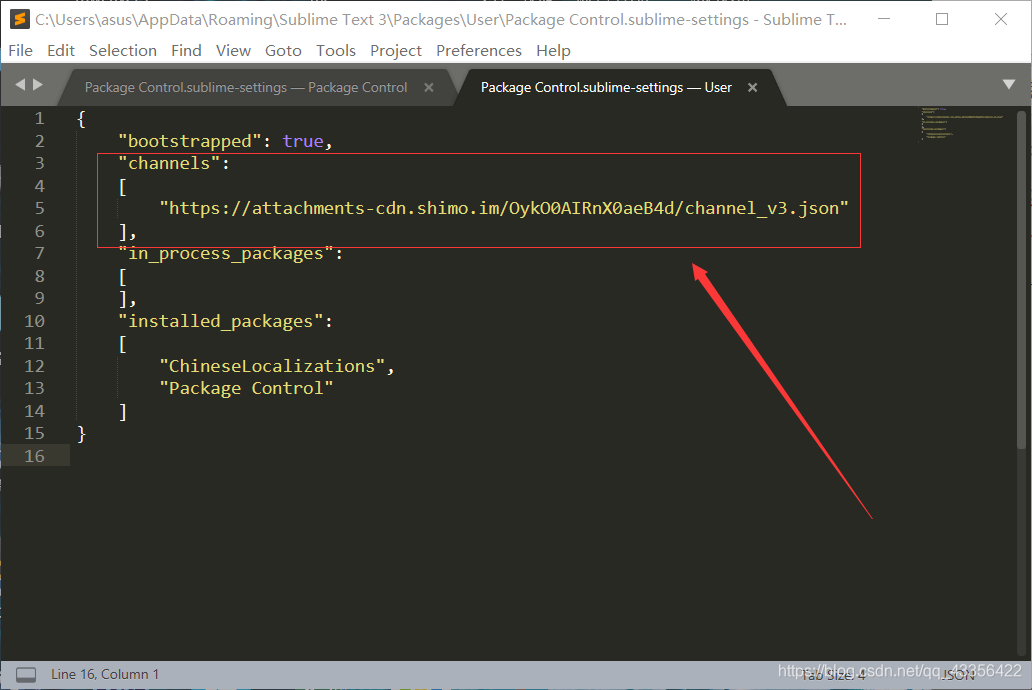Viewport: 1032px width, 690px height.
Task: Click the channel_v3.json URL string
Action: coord(504,208)
